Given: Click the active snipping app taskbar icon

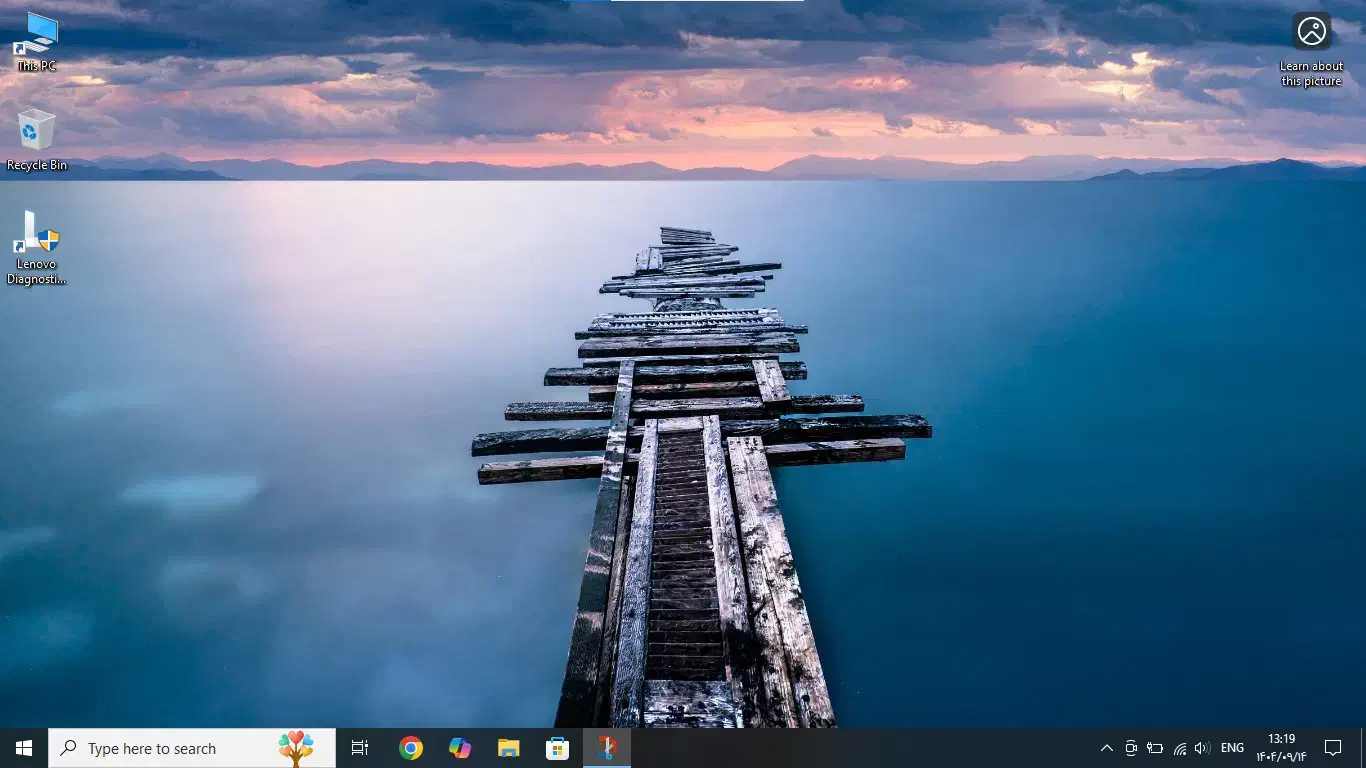Looking at the screenshot, I should [x=607, y=747].
